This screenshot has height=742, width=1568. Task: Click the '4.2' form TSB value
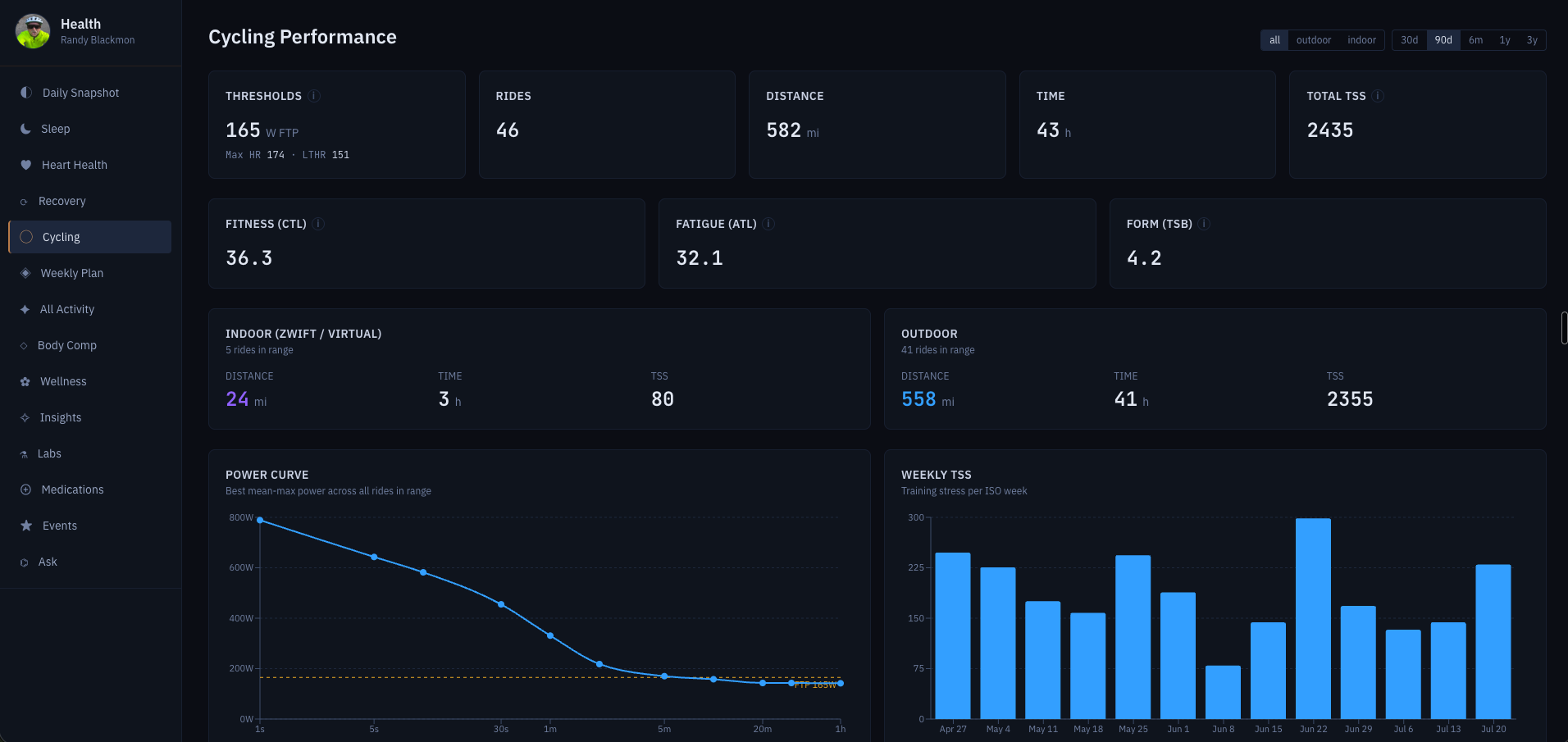point(1144,258)
